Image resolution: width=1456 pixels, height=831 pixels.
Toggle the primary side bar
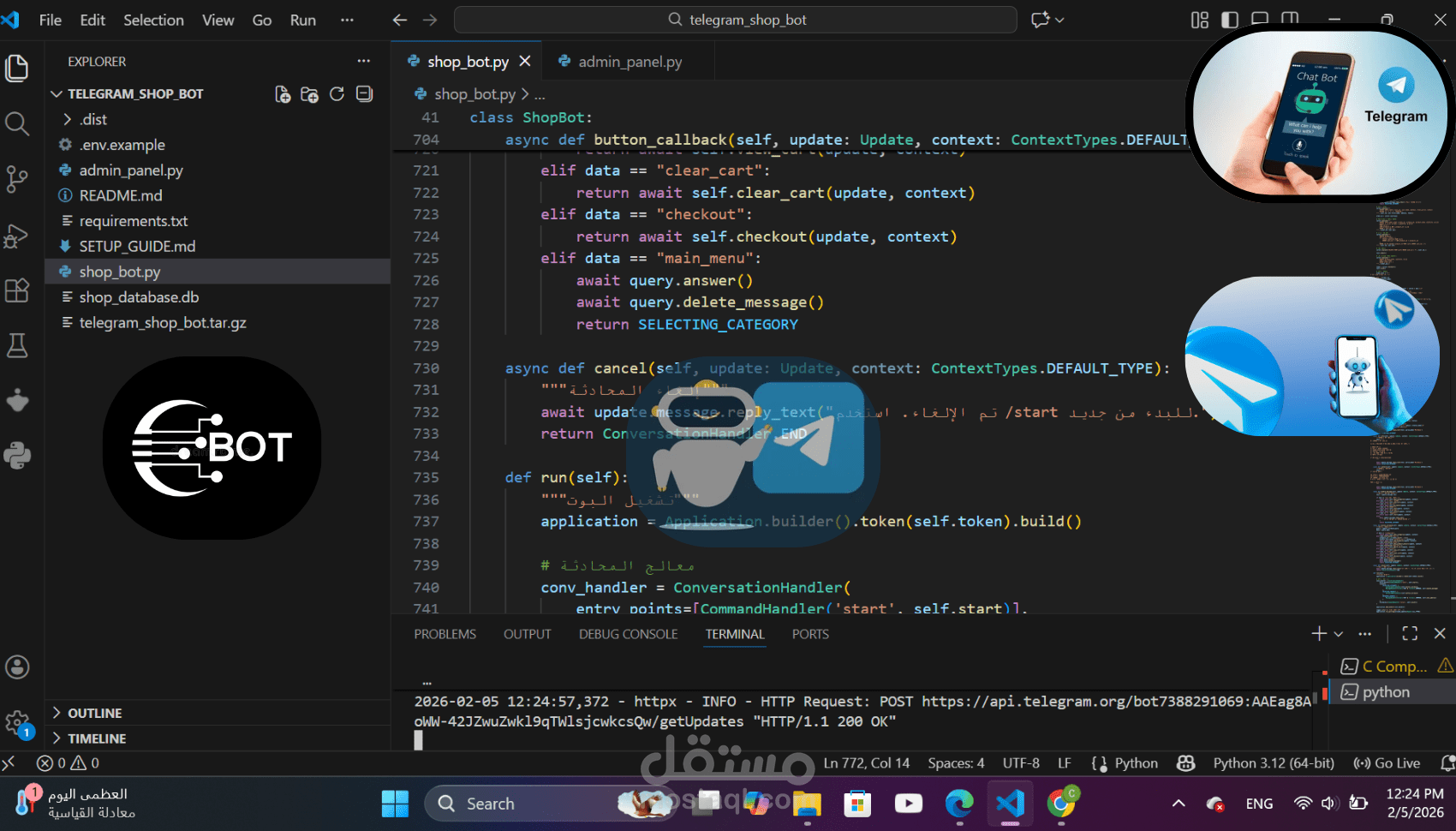click(1230, 20)
